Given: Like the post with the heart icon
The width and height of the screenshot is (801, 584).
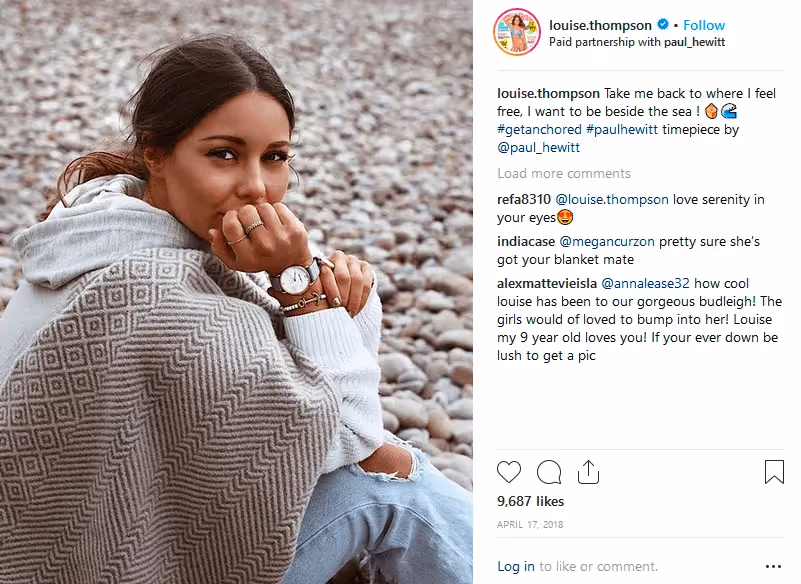Looking at the screenshot, I should [509, 472].
